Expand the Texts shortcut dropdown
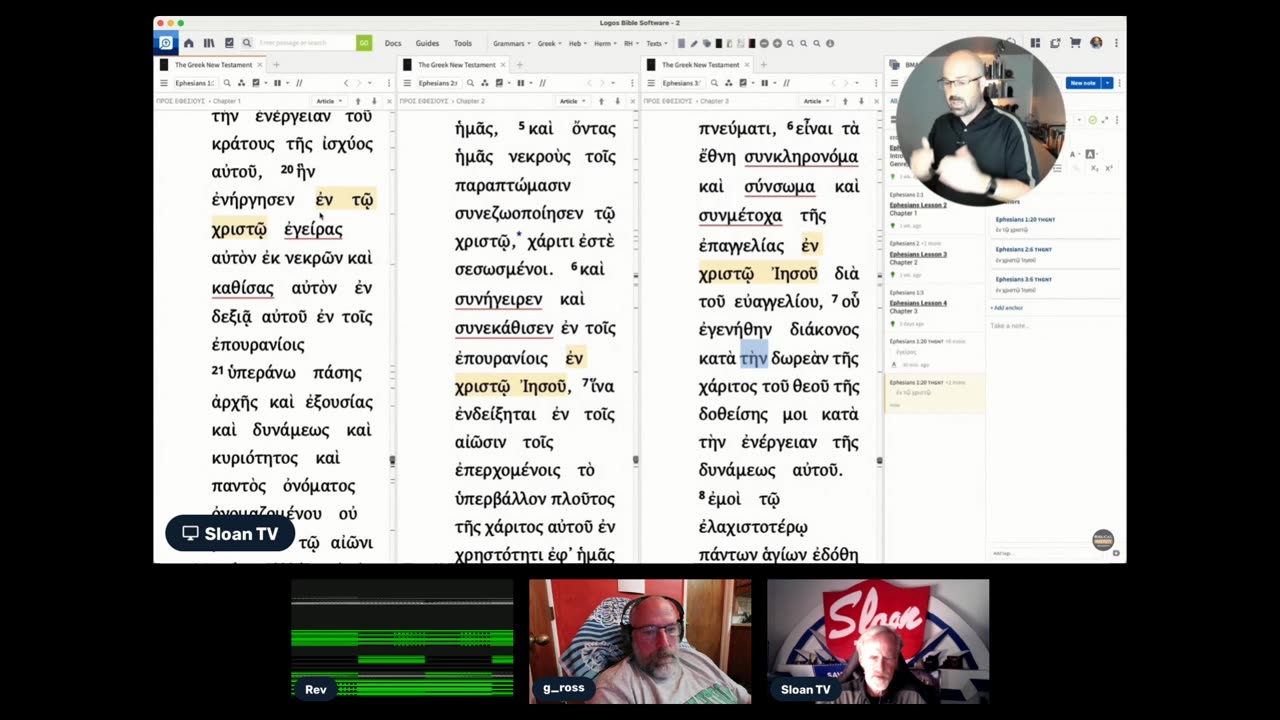The height and width of the screenshot is (720, 1280). pos(656,43)
